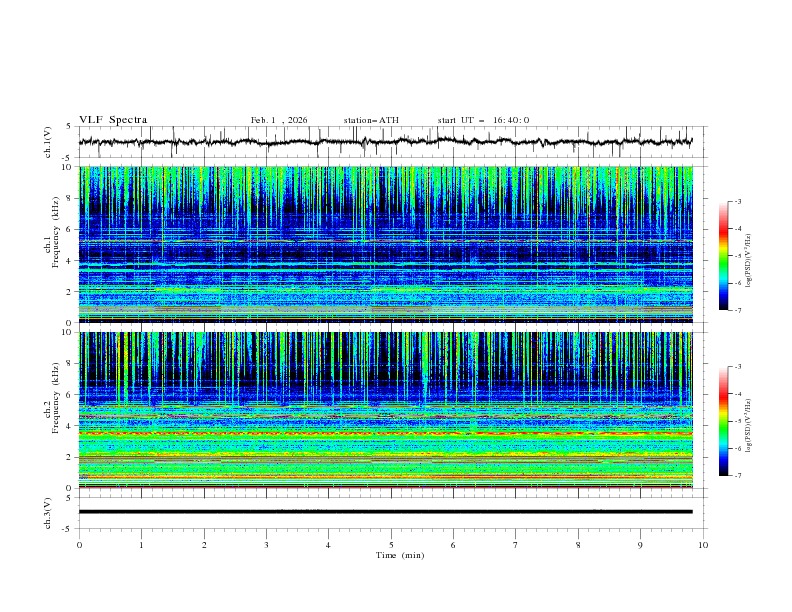792x612 pixels.
Task: Click the time axis tick label "7"
Action: click(516, 545)
